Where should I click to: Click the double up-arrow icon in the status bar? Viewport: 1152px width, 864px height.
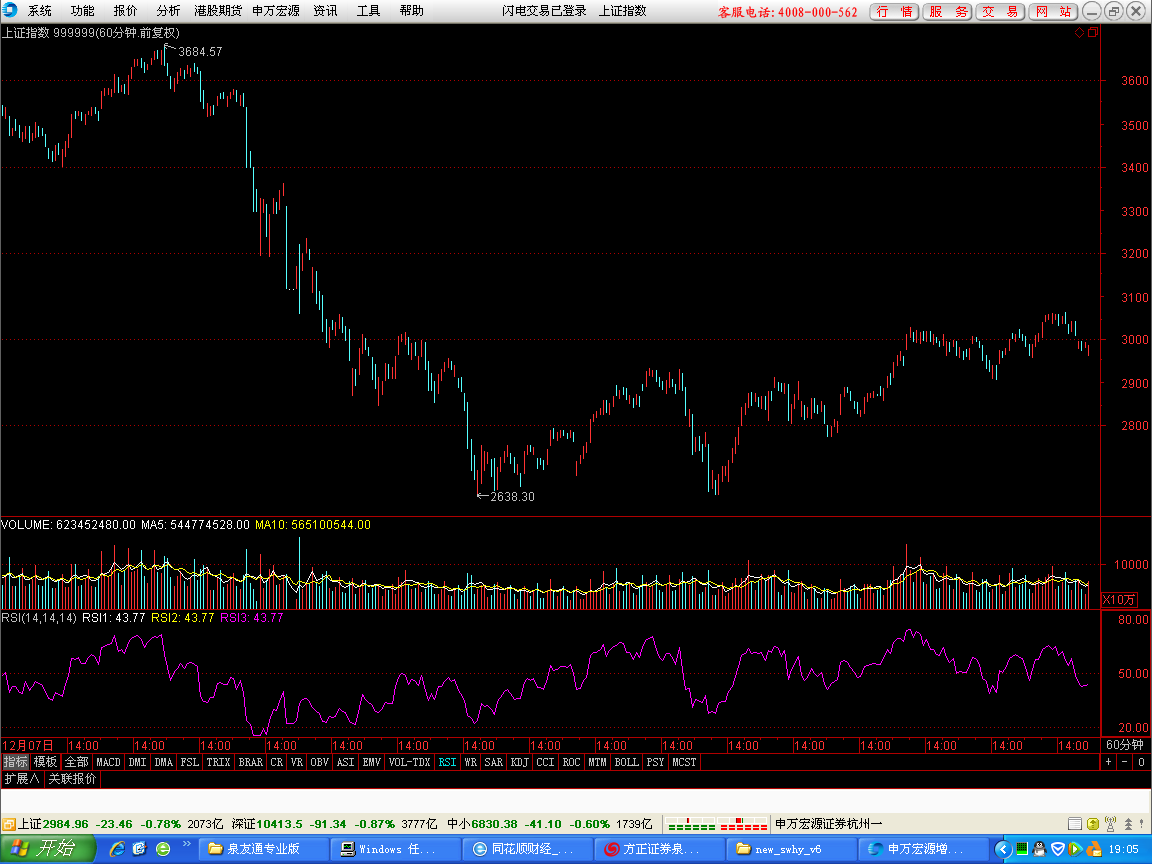click(1128, 824)
